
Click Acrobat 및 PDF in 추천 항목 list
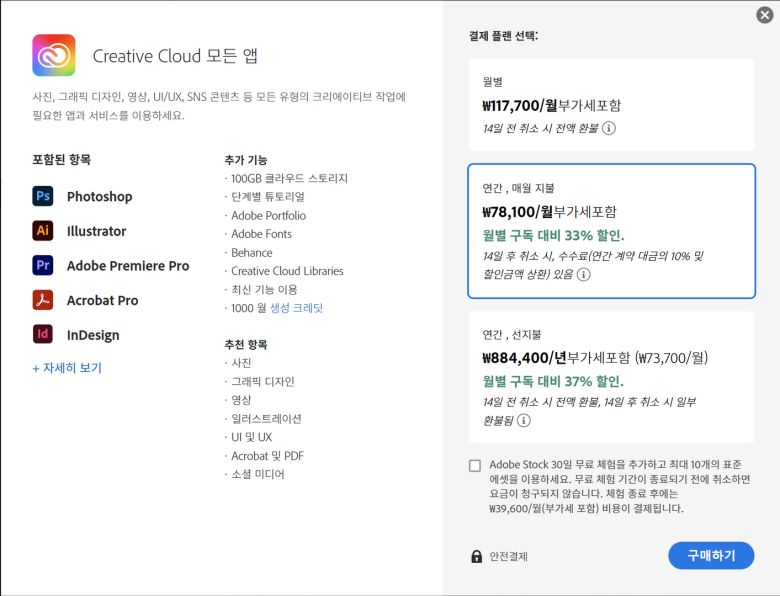268,456
